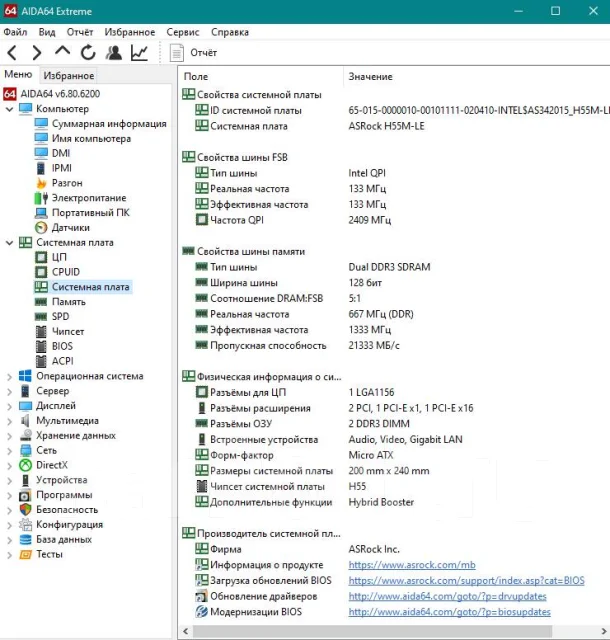The width and height of the screenshot is (610, 640).
Task: Select SPD item in tree
Action: 60,316
